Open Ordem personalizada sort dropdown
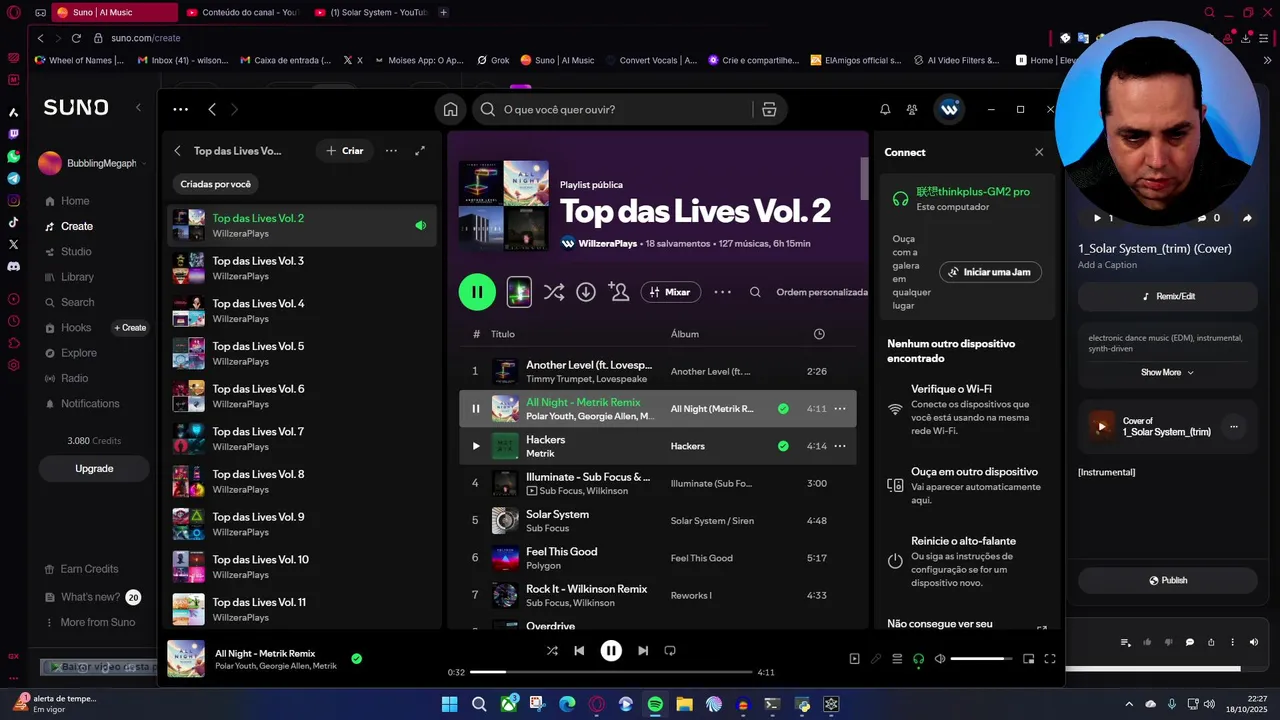This screenshot has width=1280, height=720. tap(822, 292)
